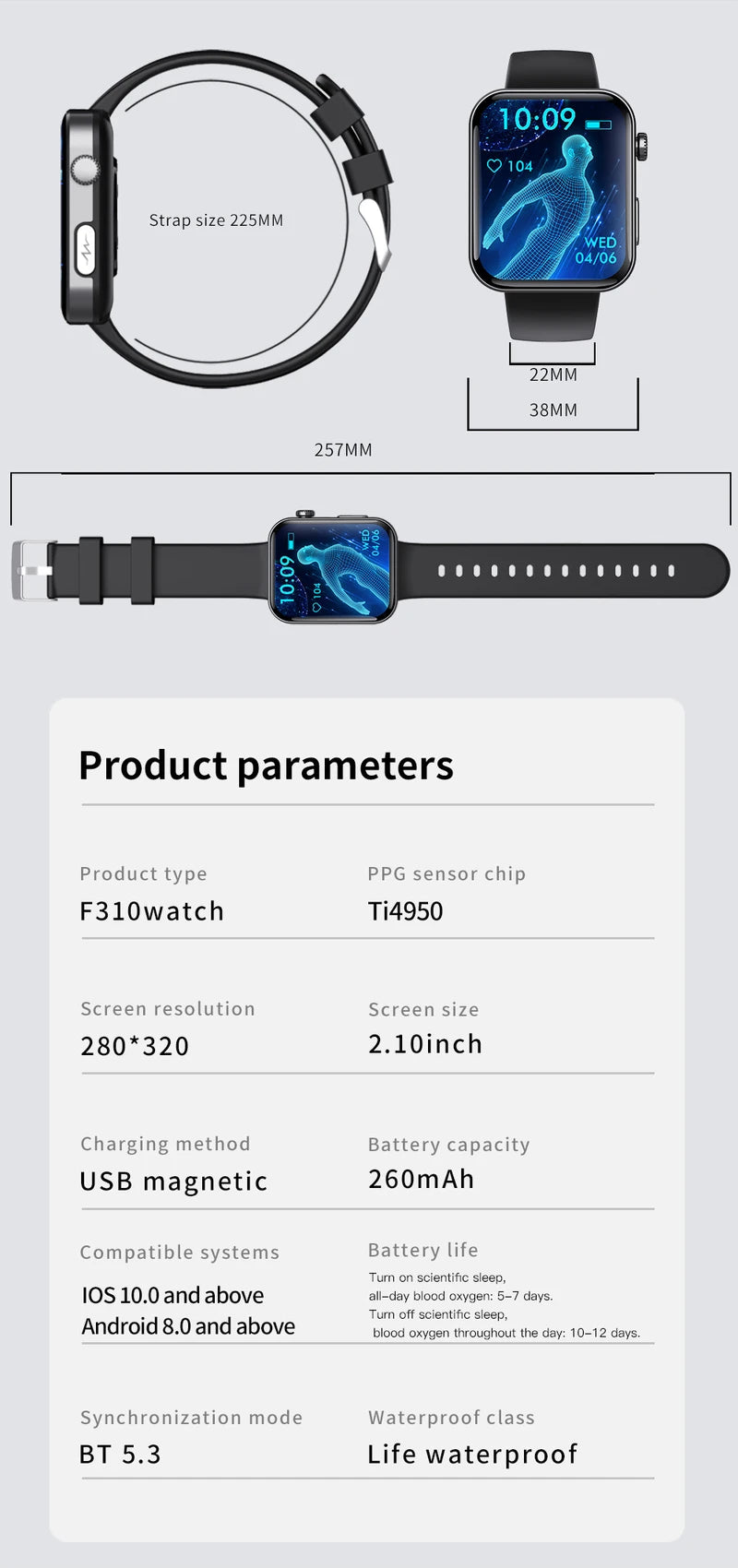
Task: Click the row of strap adjustment holes
Action: [555, 571]
